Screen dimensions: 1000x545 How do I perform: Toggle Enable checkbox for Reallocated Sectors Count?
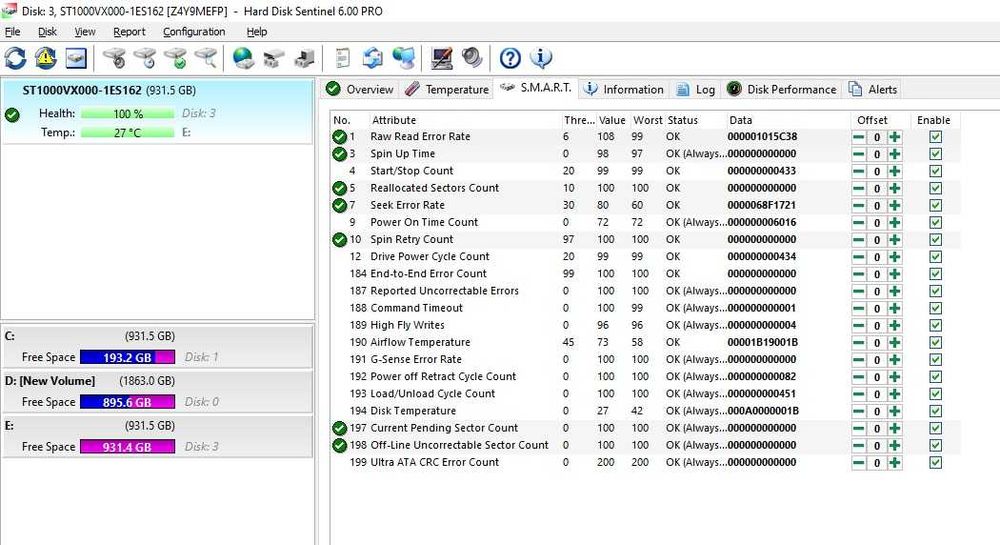tap(935, 189)
